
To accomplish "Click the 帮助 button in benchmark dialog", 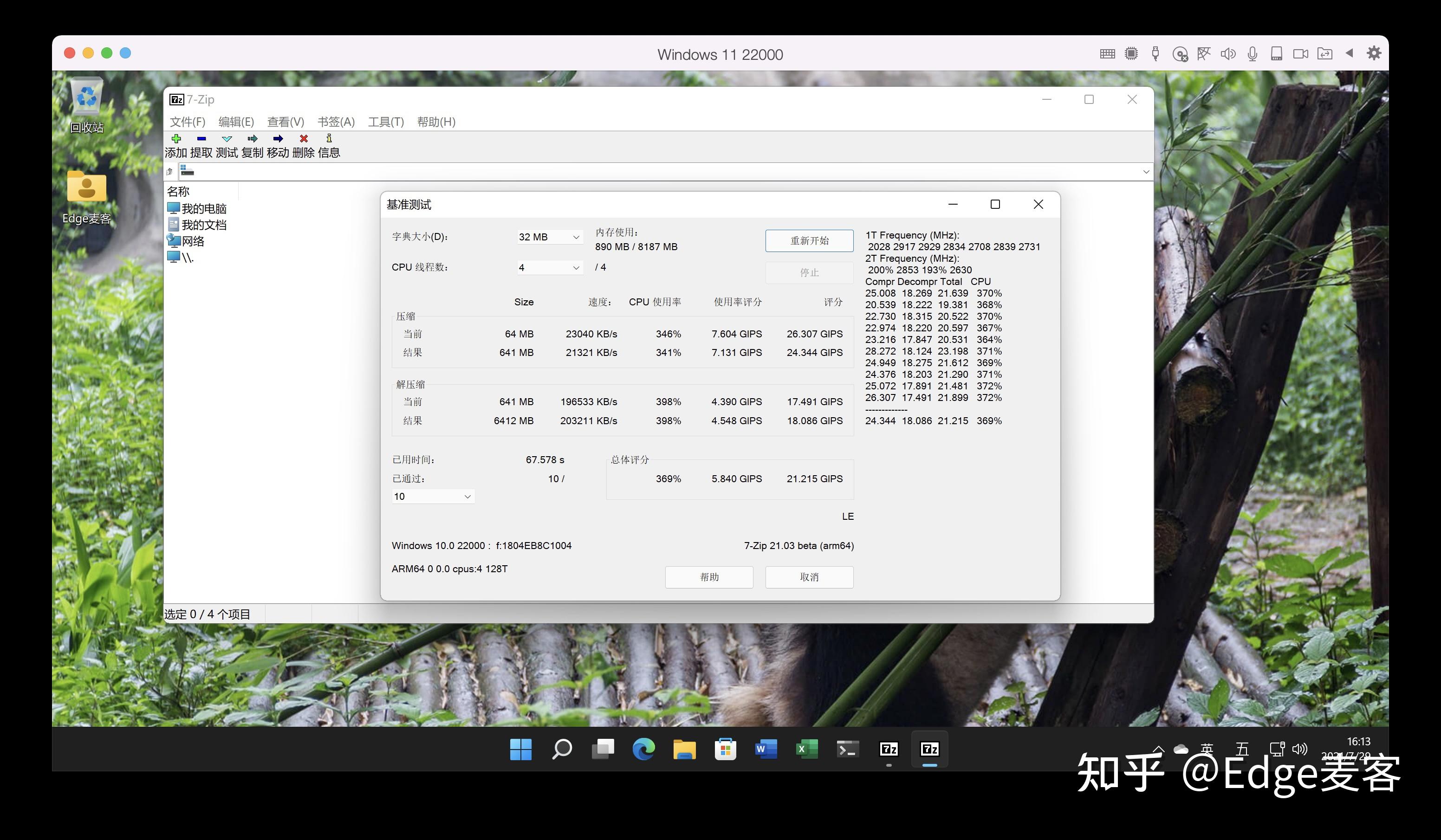I will tap(709, 577).
